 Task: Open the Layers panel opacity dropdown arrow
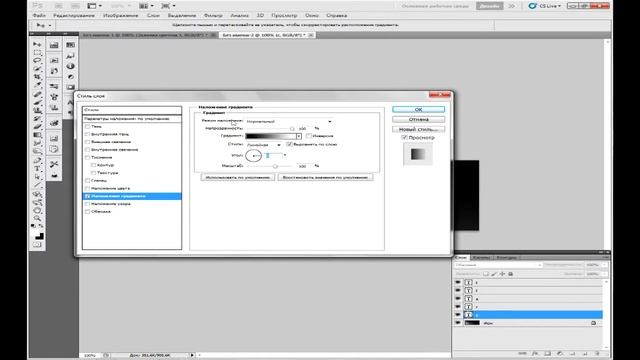click(x=604, y=265)
